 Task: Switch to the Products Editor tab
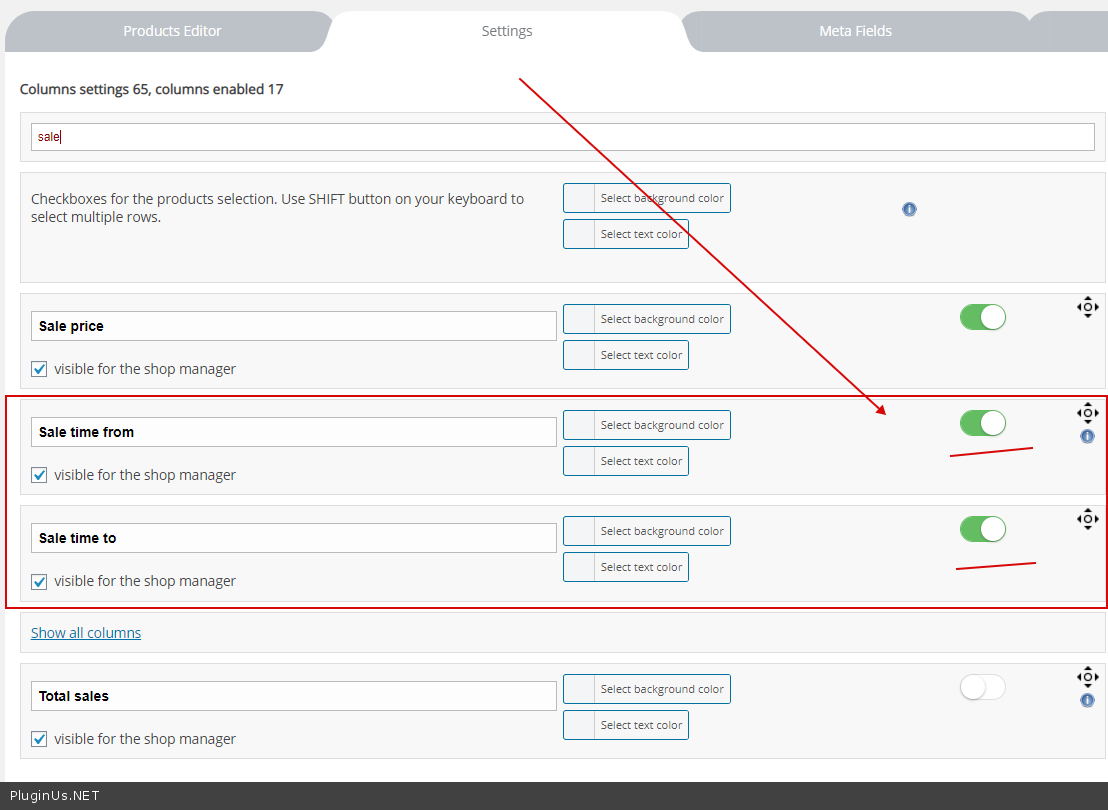click(172, 31)
